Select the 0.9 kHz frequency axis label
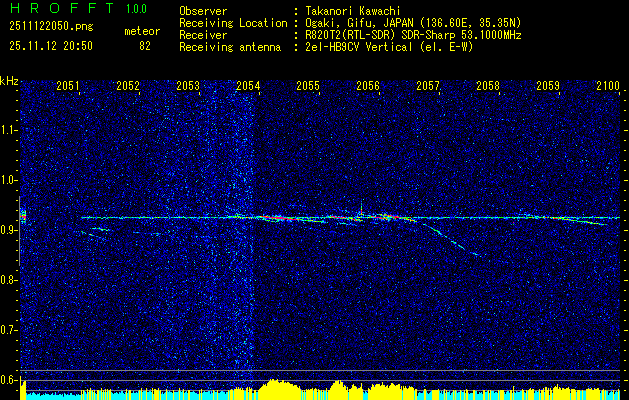 (x=8, y=230)
